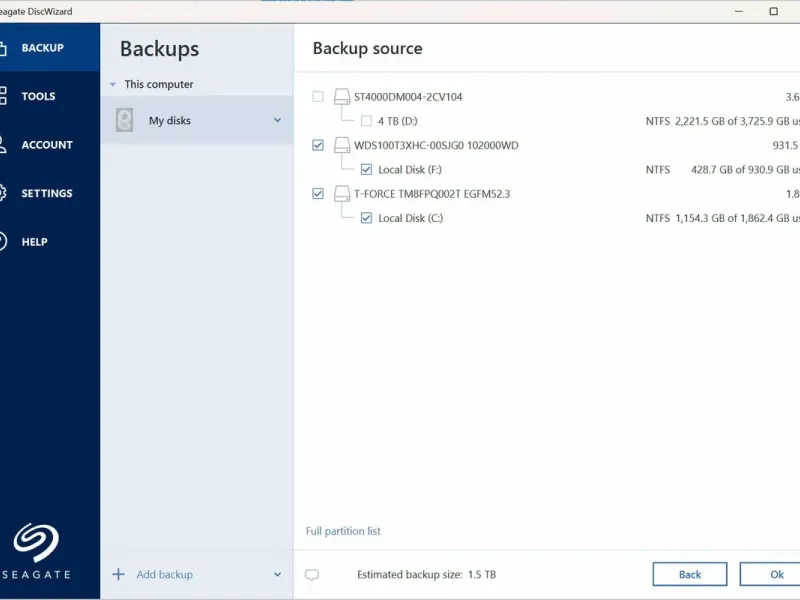The height and width of the screenshot is (600, 800).
Task: Open the Tools section icon
Action: 3,96
